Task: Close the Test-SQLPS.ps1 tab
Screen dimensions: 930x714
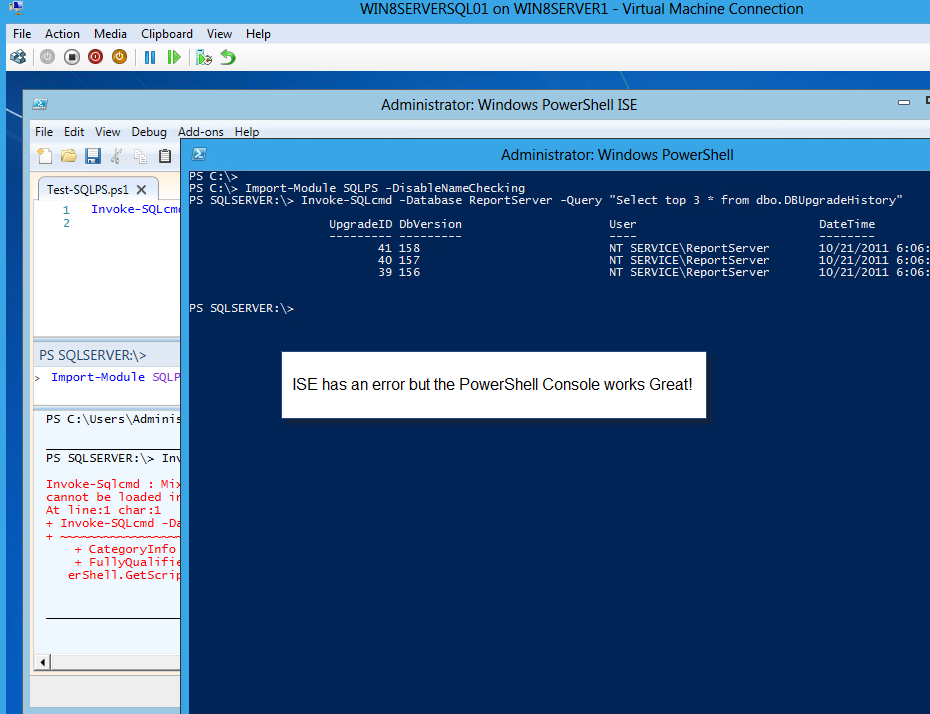Action: point(141,190)
